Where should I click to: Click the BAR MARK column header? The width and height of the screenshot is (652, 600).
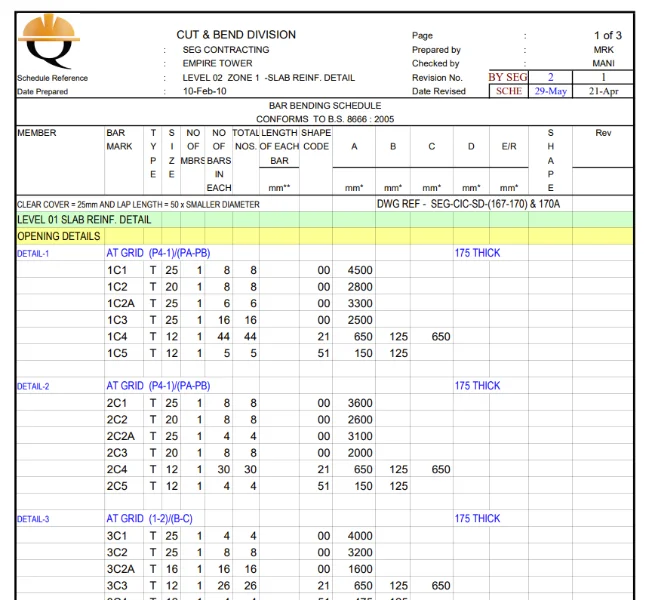coord(119,139)
